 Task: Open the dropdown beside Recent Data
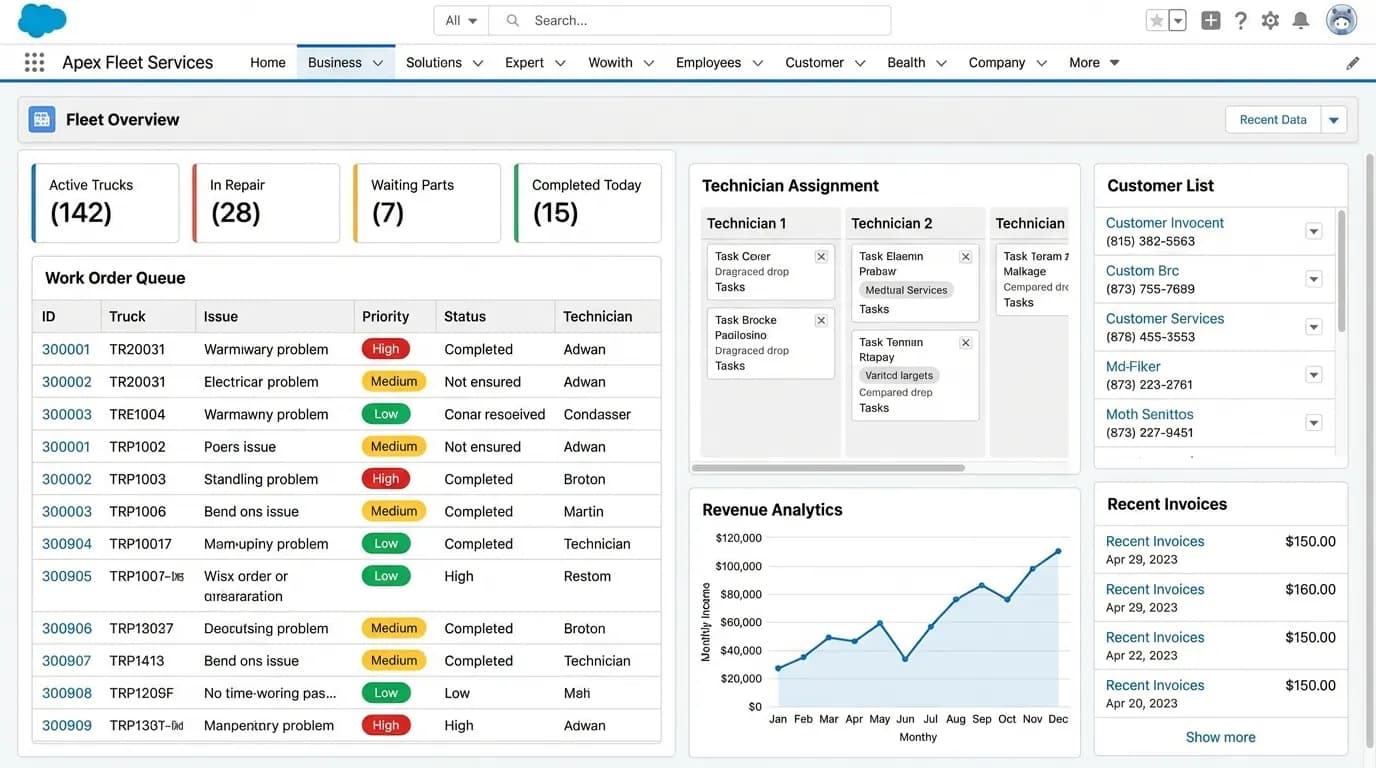coord(1334,120)
